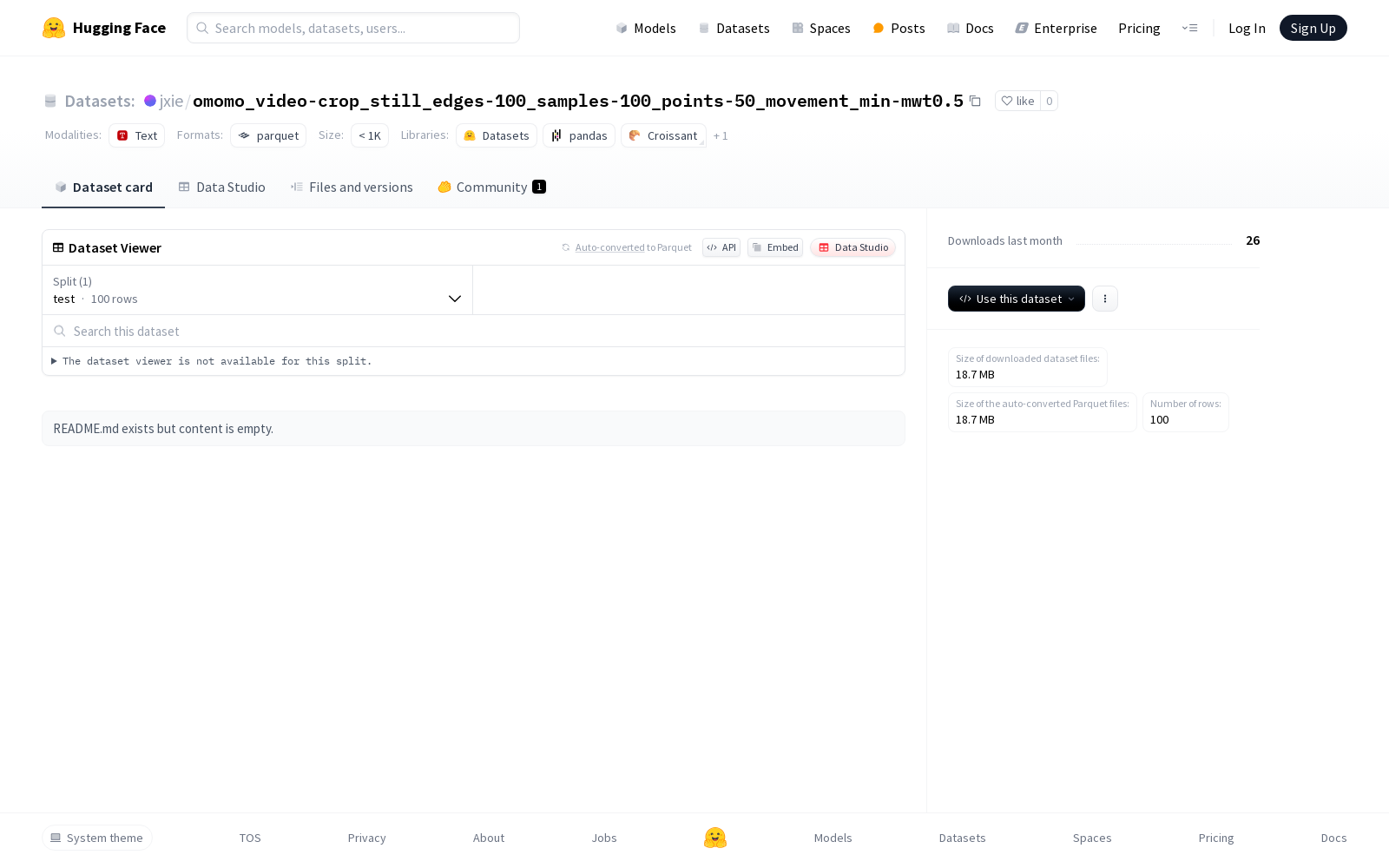Toggle the System theme switcher
Image resolution: width=1389 pixels, height=868 pixels.
coord(96,838)
